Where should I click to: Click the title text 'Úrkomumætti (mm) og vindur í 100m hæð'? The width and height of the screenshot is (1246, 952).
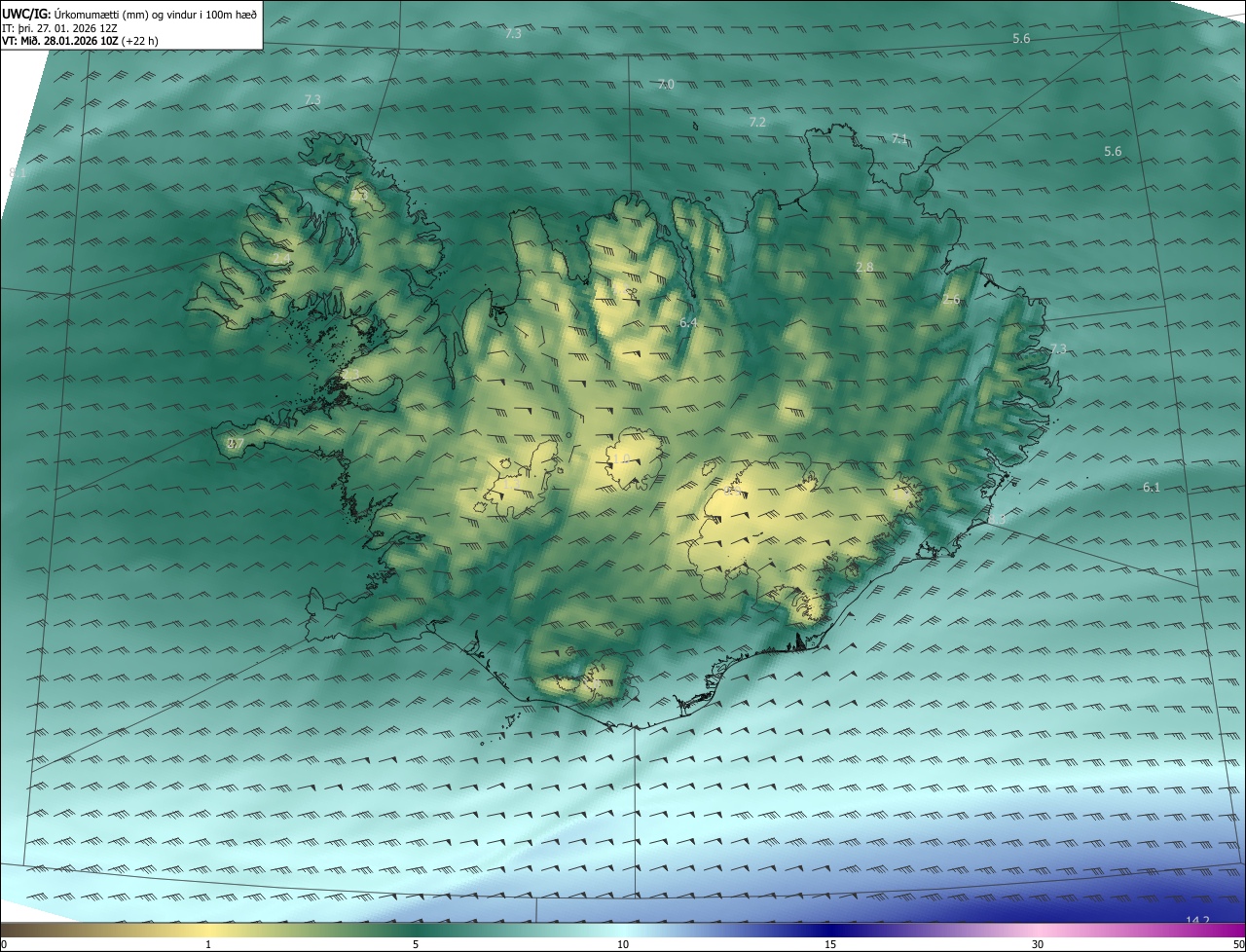(154, 14)
